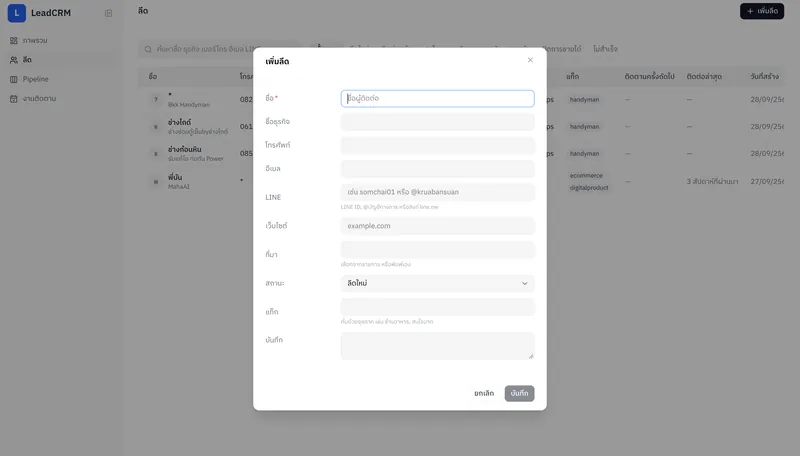Click the Pipeline board icon in sidebar
The width and height of the screenshot is (800, 456).
tap(14, 79)
